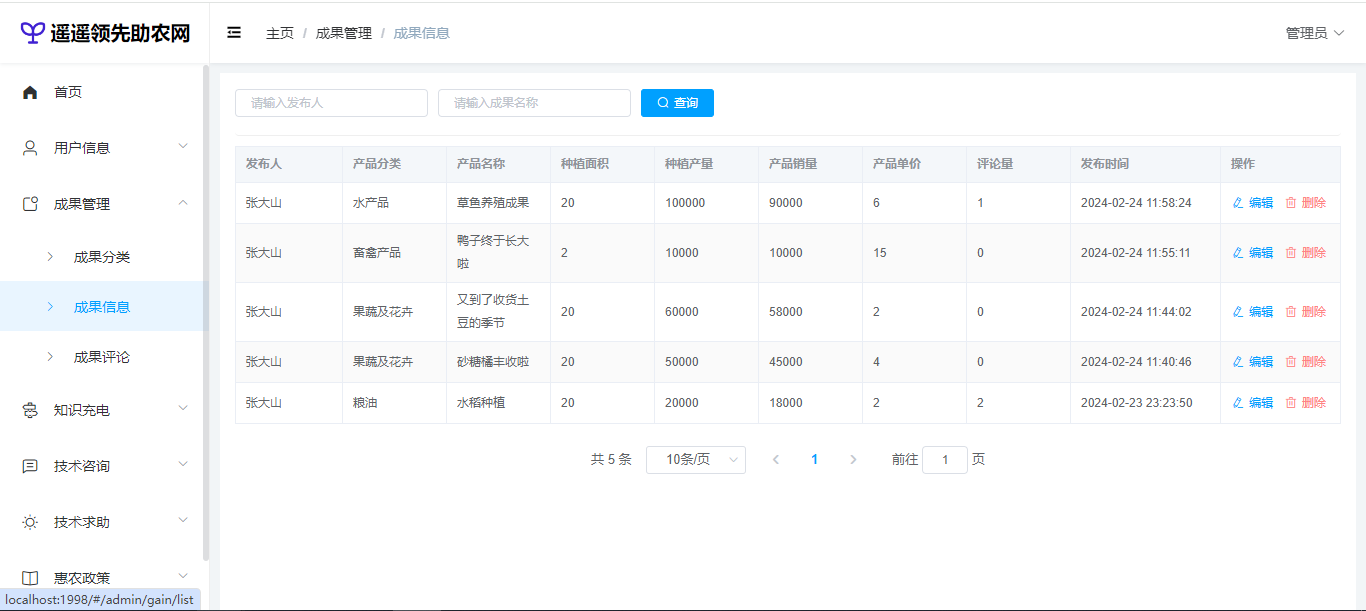1366x611 pixels.
Task: Click the 成果管理 sidebar icon
Action: (30, 204)
